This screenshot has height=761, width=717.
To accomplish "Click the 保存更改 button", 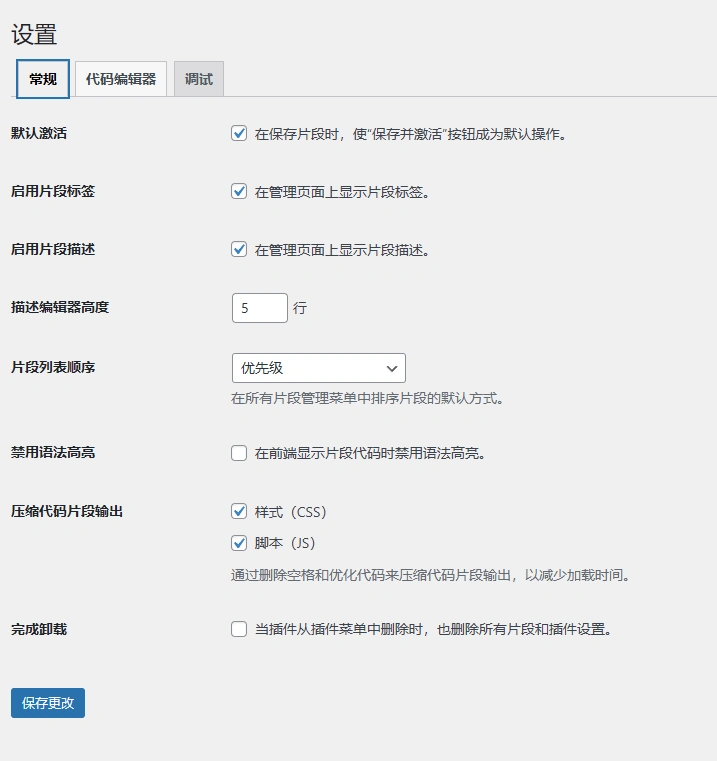I will pyautogui.click(x=48, y=703).
